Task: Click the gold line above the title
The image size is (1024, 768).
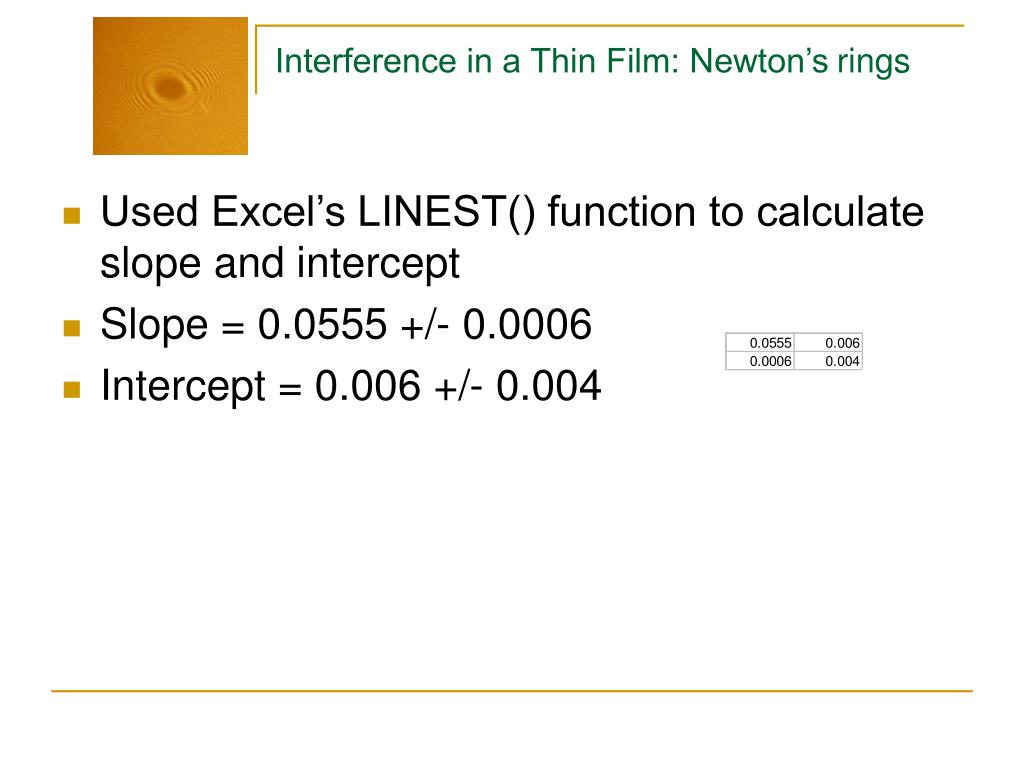Action: click(609, 25)
